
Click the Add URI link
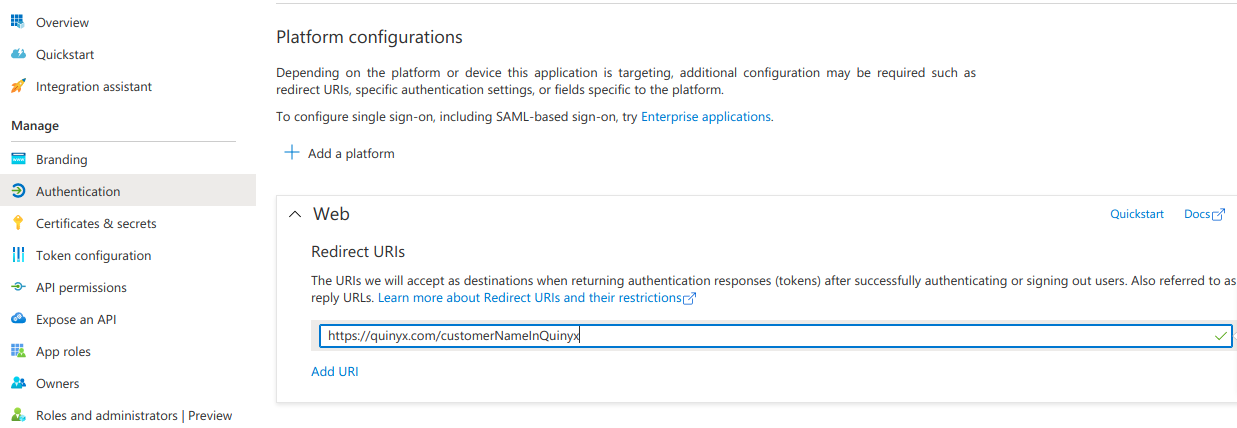(x=334, y=371)
